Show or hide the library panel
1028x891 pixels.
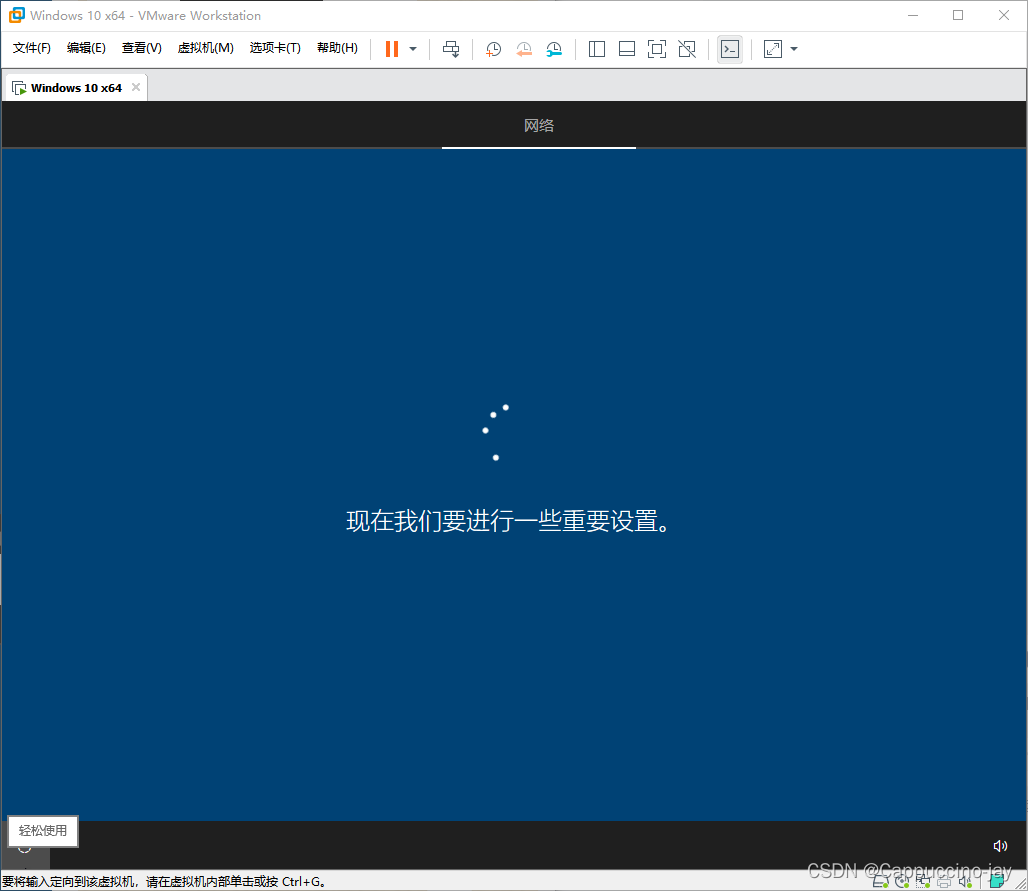(x=597, y=48)
